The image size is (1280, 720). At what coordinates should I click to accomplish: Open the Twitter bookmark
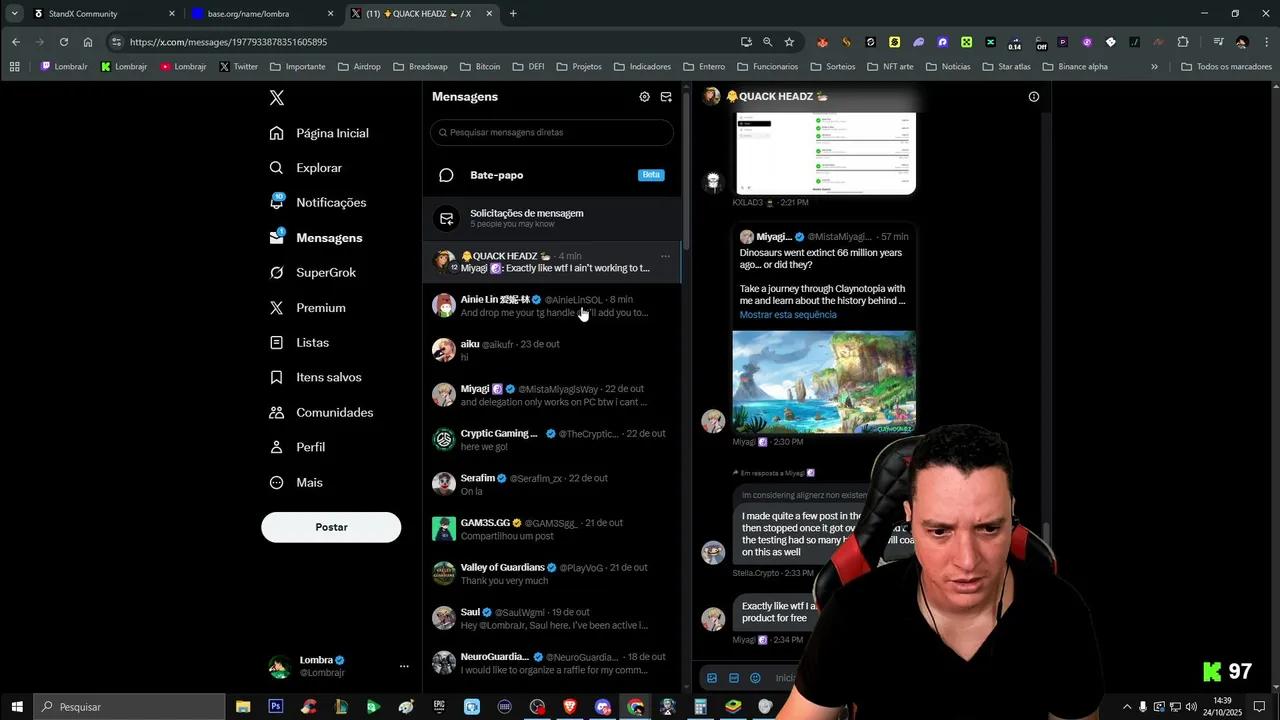click(x=238, y=67)
